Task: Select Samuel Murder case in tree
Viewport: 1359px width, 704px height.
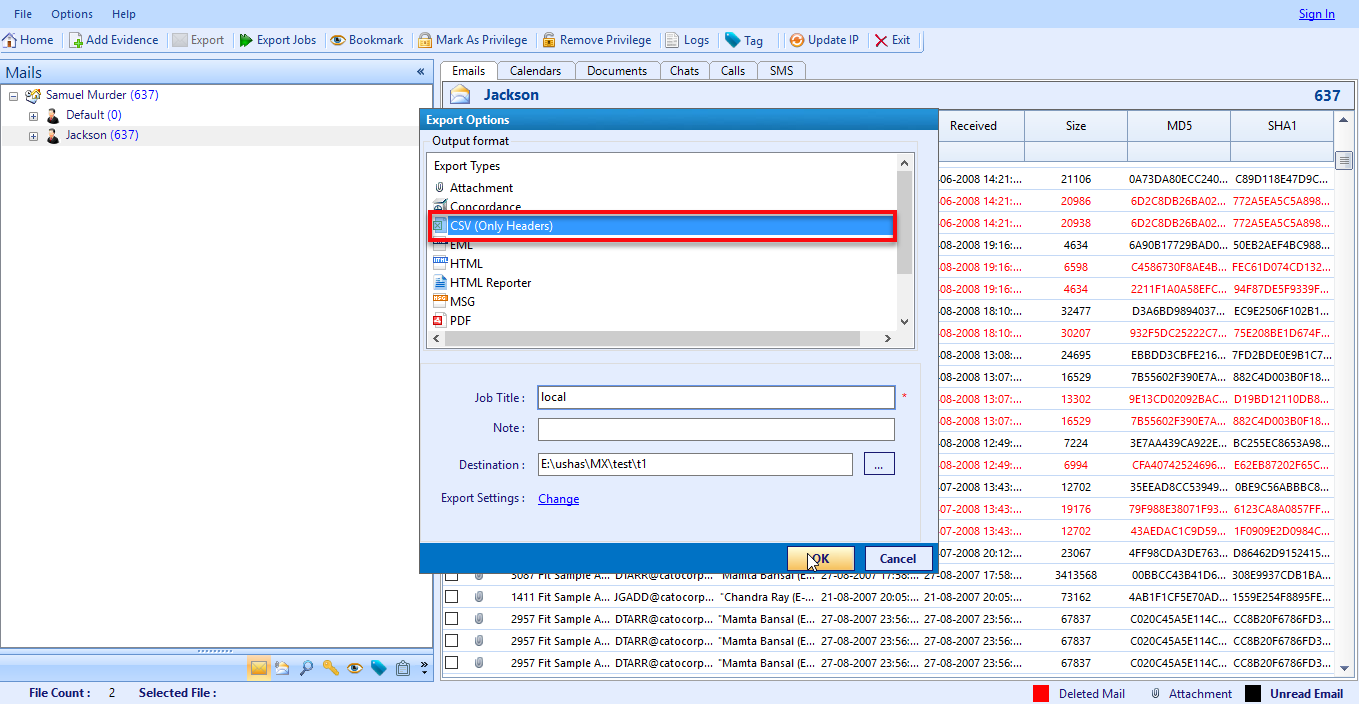Action: pyautogui.click(x=102, y=96)
